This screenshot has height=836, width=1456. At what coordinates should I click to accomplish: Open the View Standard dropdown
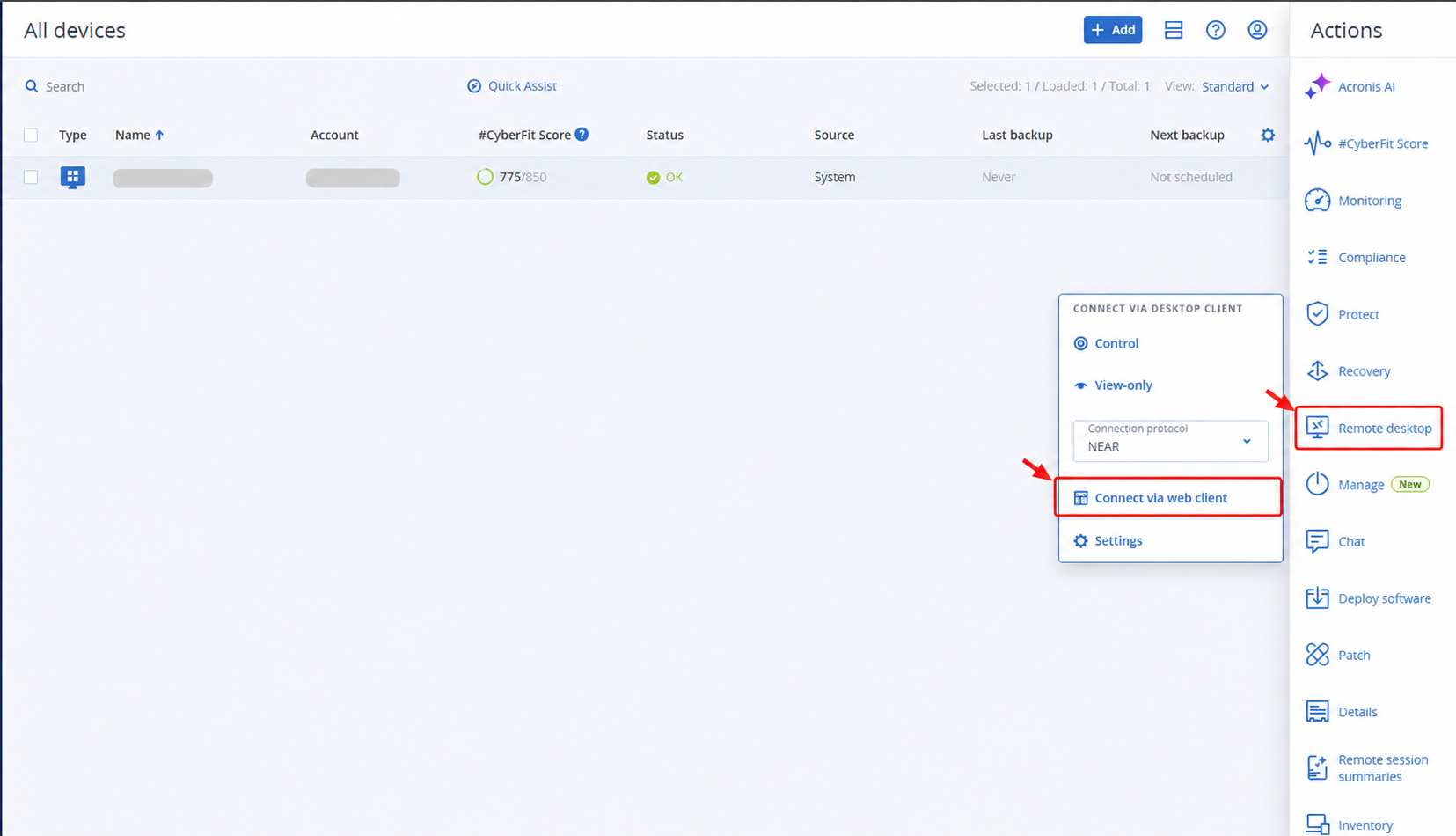click(x=1235, y=86)
